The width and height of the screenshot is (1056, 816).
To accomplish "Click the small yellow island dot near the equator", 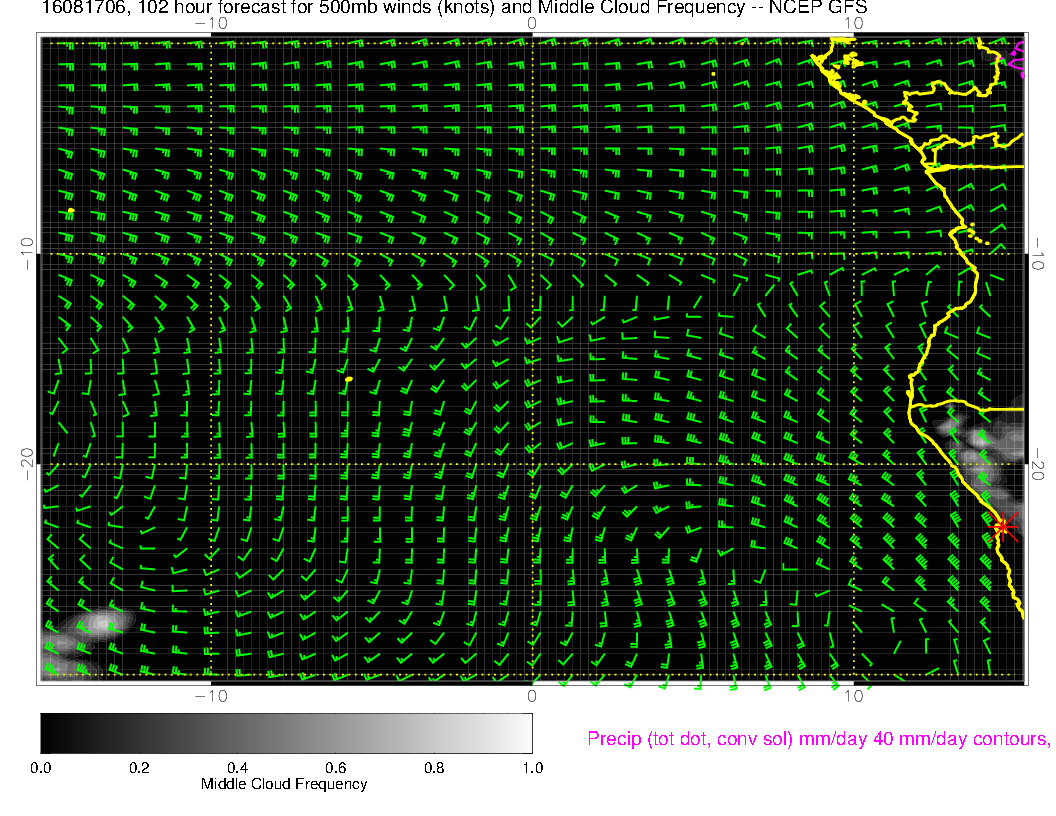I will coord(712,73).
